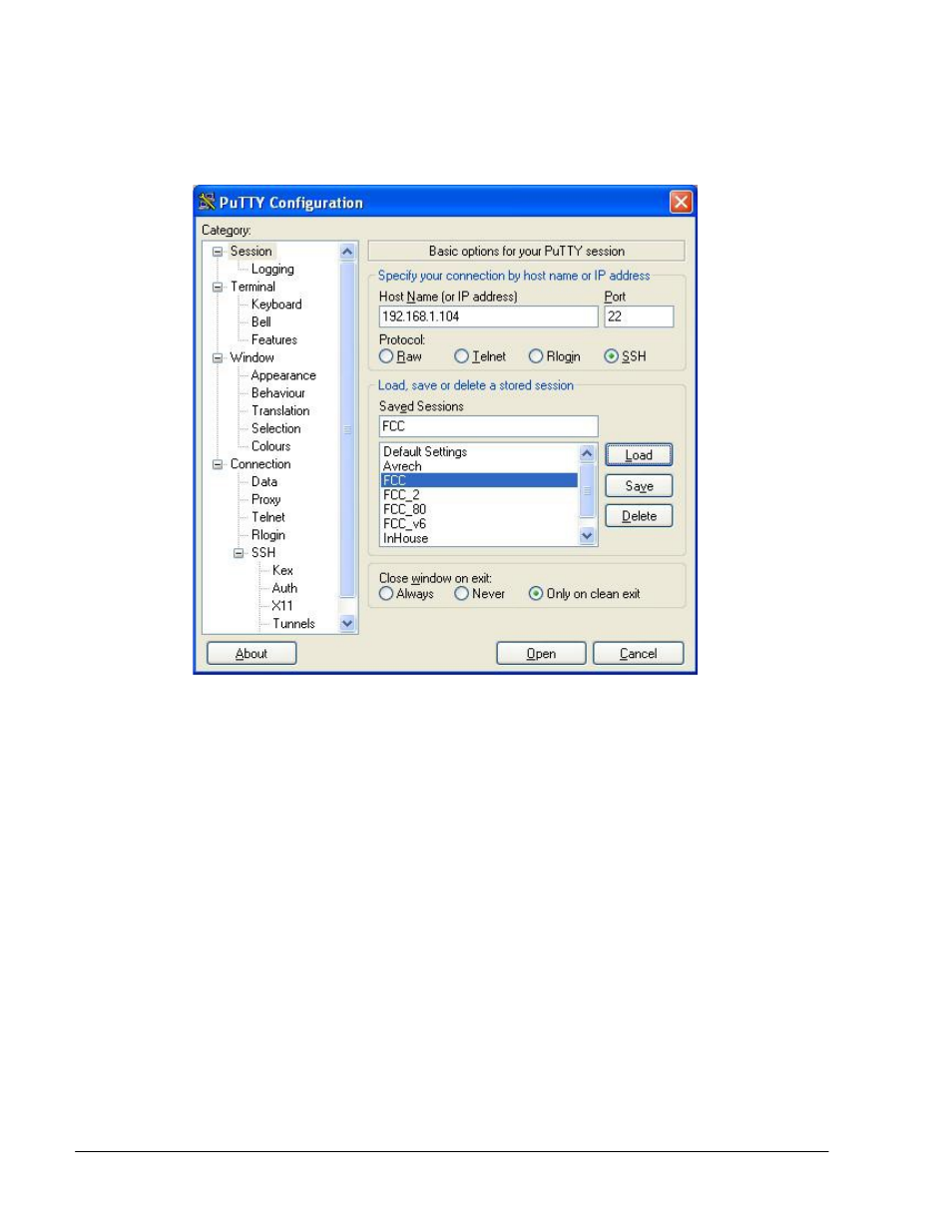Select the highlighted FCC saved session
Viewport: 952px width, 1232px height.
pyautogui.click(x=479, y=480)
